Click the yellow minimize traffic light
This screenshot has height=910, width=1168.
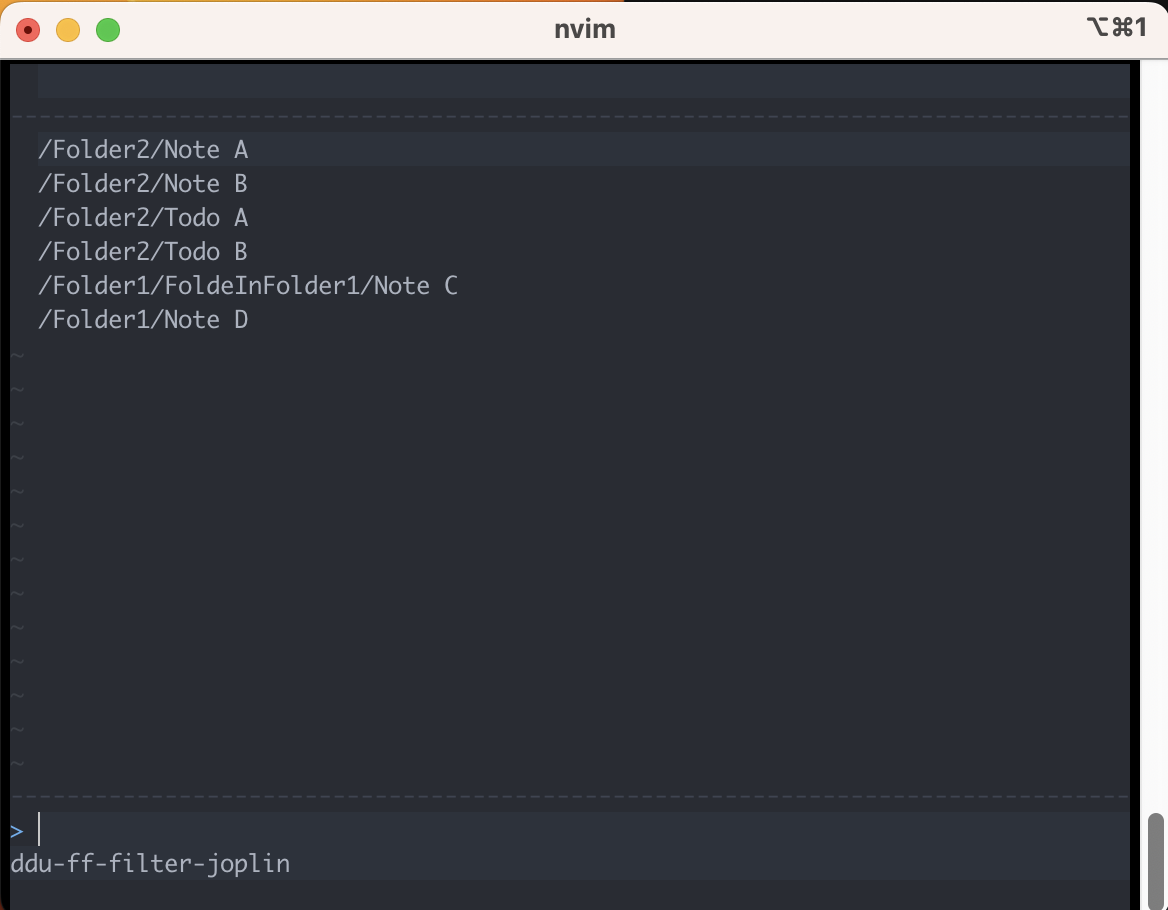tap(67, 29)
